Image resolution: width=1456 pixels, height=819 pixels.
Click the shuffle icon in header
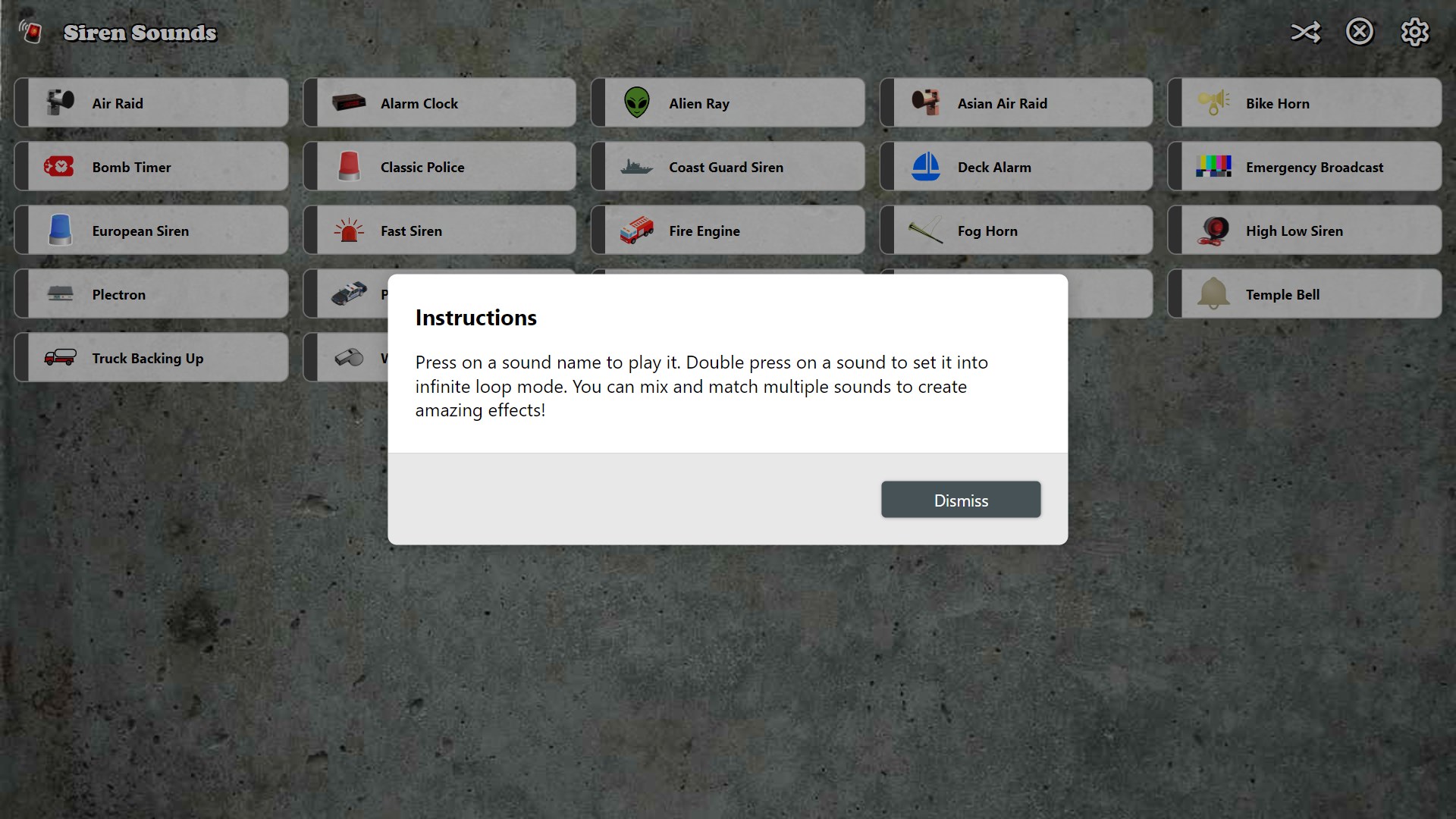click(x=1305, y=33)
